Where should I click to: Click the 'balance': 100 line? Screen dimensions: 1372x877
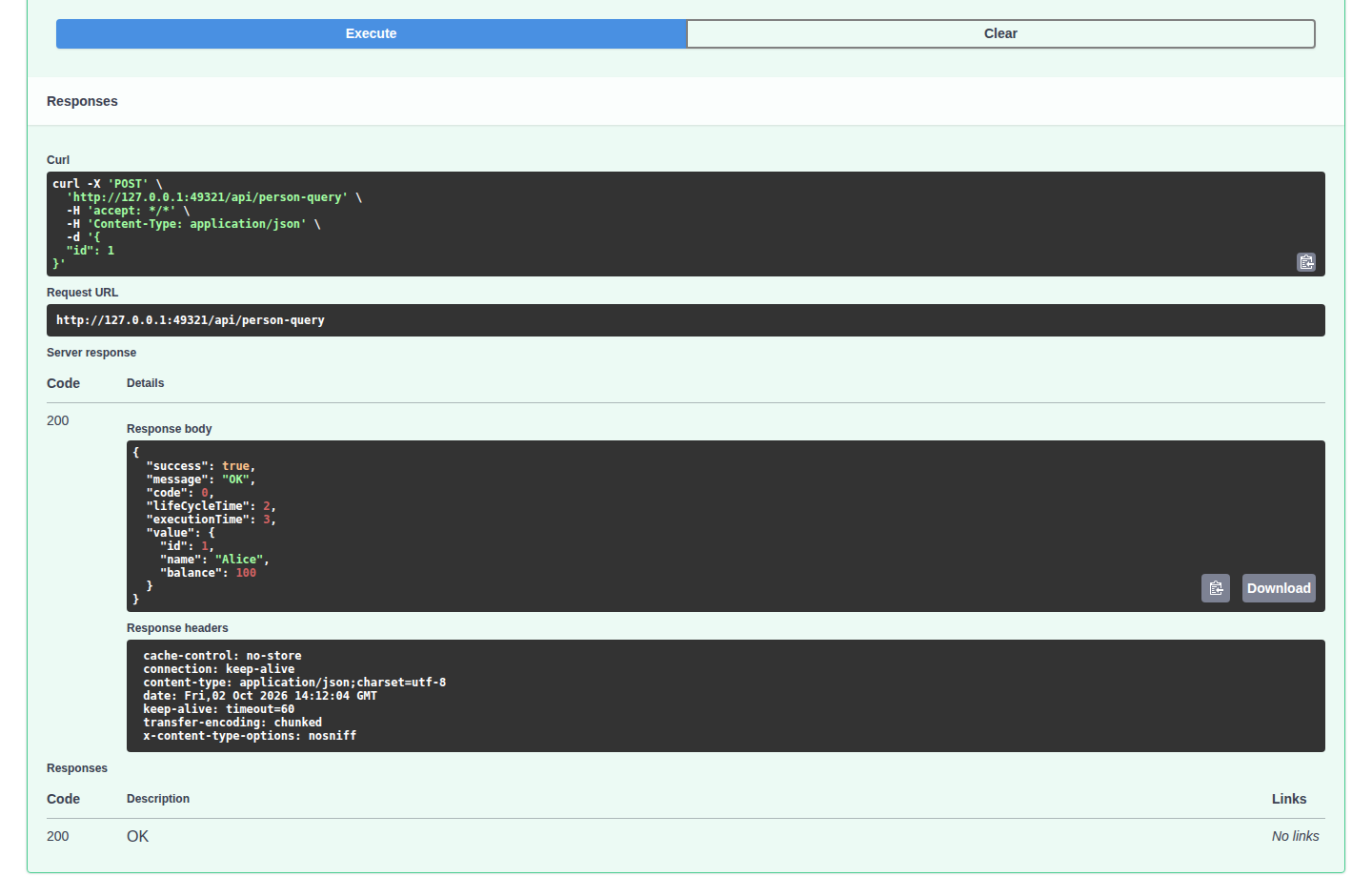208,573
